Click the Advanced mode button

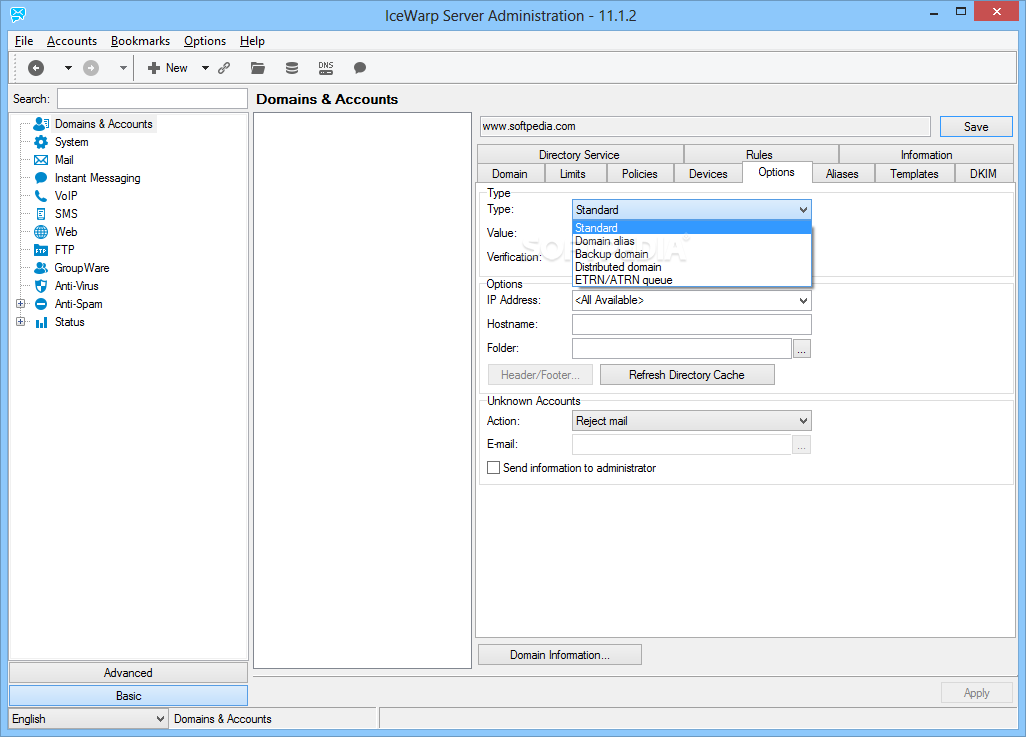(x=128, y=673)
